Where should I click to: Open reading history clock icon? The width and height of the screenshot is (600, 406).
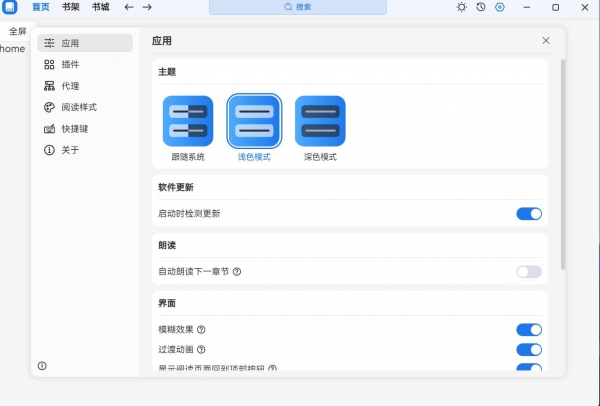[x=481, y=7]
